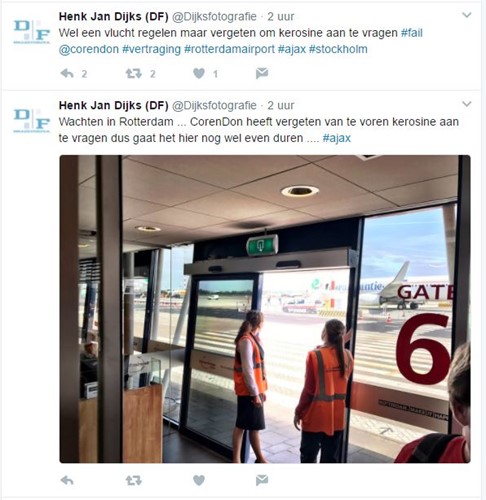This screenshot has width=486, height=500.
Task: Enlarge the Gate 6 airport photo
Action: (265, 309)
